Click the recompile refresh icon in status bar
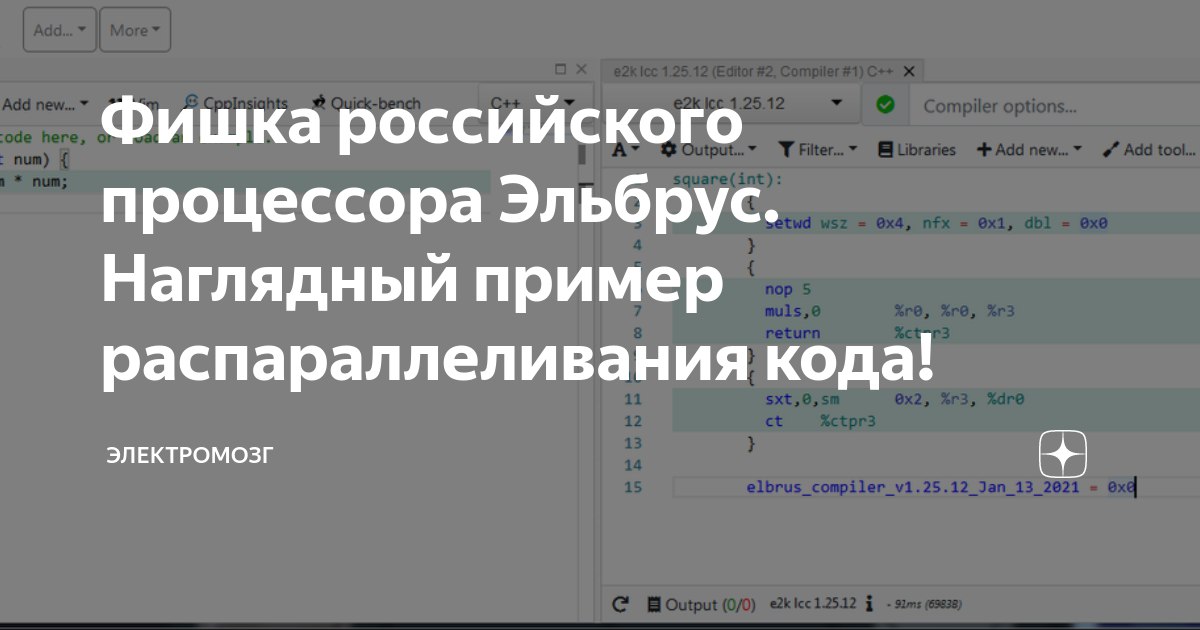The width and height of the screenshot is (1200, 630). click(621, 604)
